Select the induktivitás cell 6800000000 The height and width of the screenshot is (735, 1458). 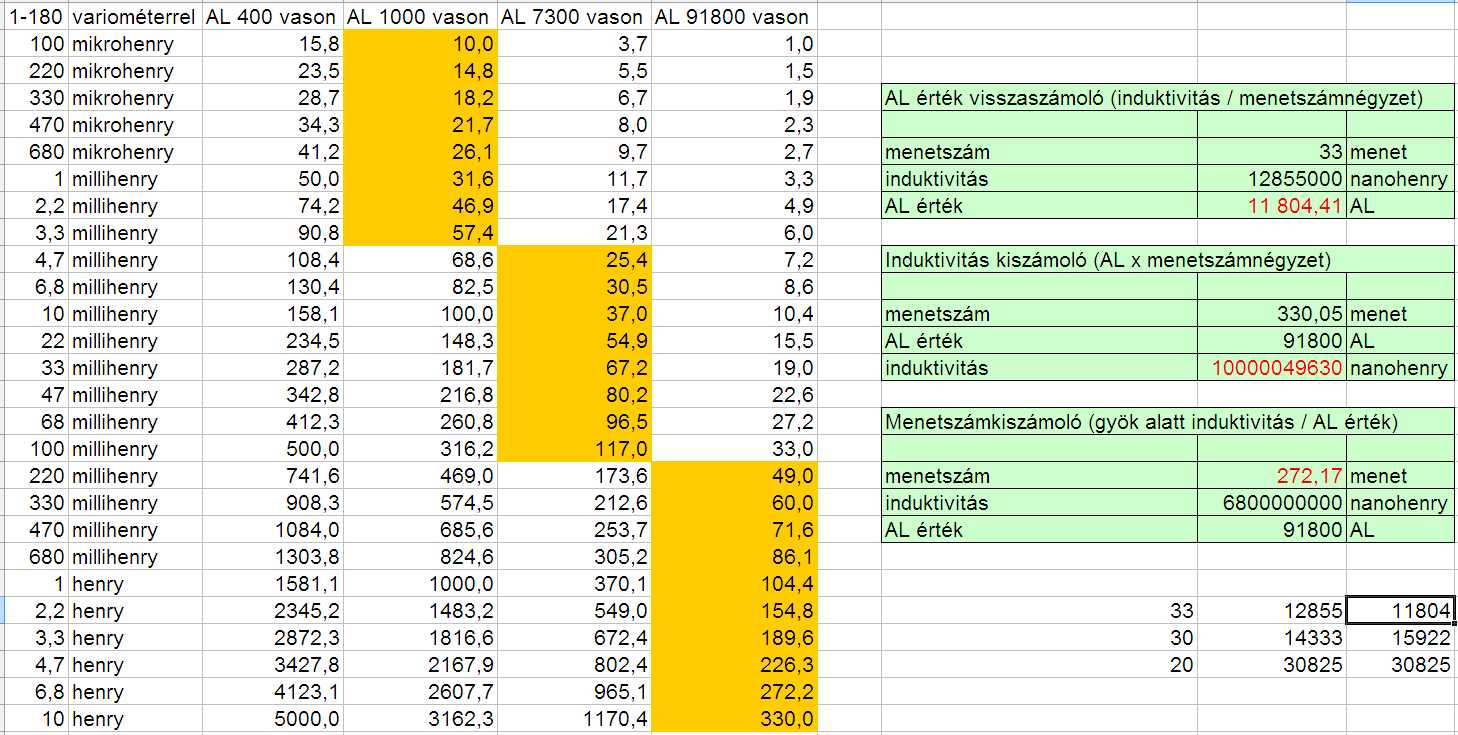(x=1271, y=503)
